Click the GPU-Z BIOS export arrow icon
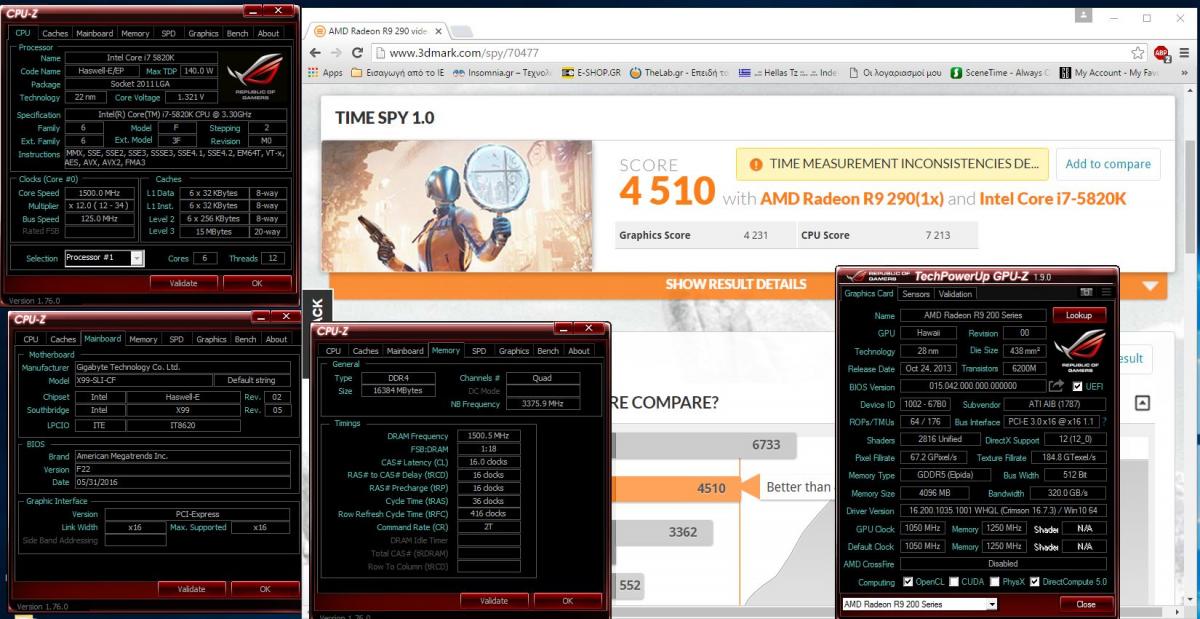The image size is (1200, 619). (1056, 386)
